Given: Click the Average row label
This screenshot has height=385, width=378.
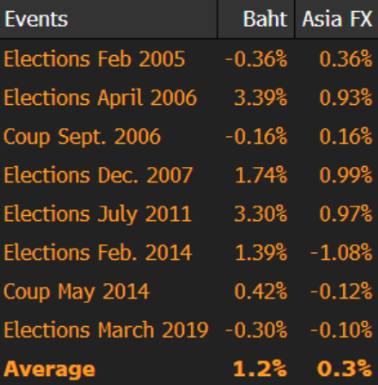Looking at the screenshot, I should pos(49,369).
